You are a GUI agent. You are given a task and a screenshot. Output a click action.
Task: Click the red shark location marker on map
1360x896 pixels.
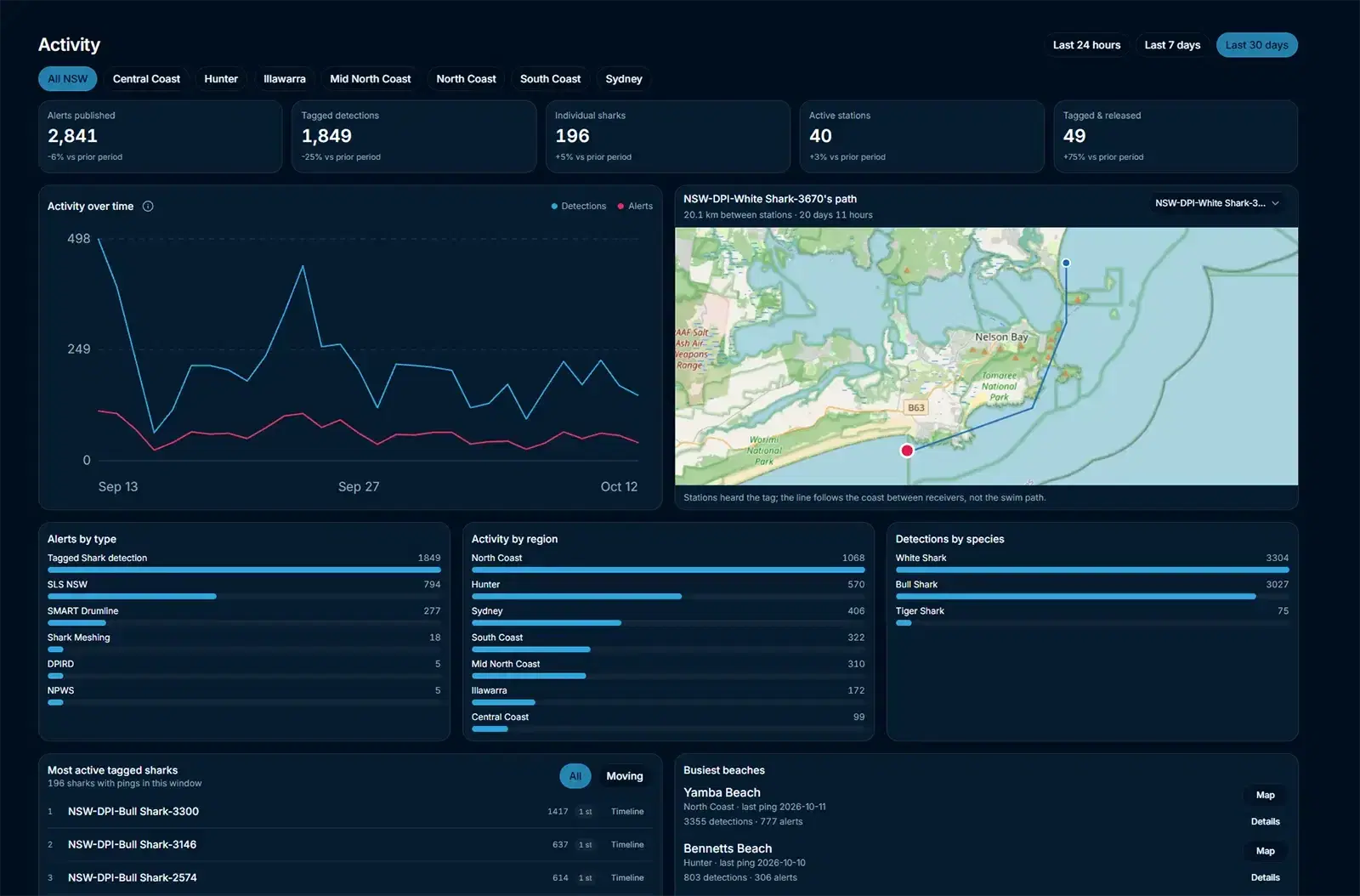point(907,451)
